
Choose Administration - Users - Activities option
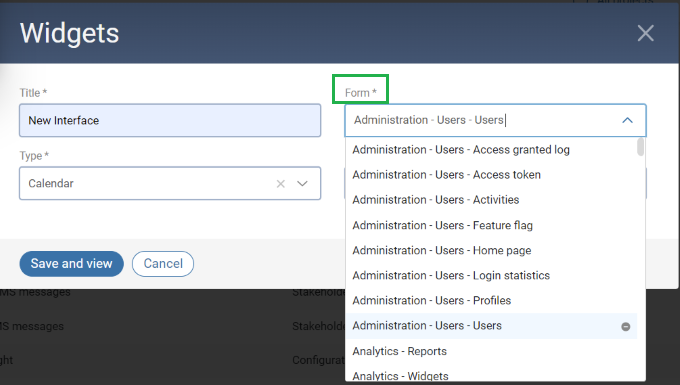coord(491,200)
